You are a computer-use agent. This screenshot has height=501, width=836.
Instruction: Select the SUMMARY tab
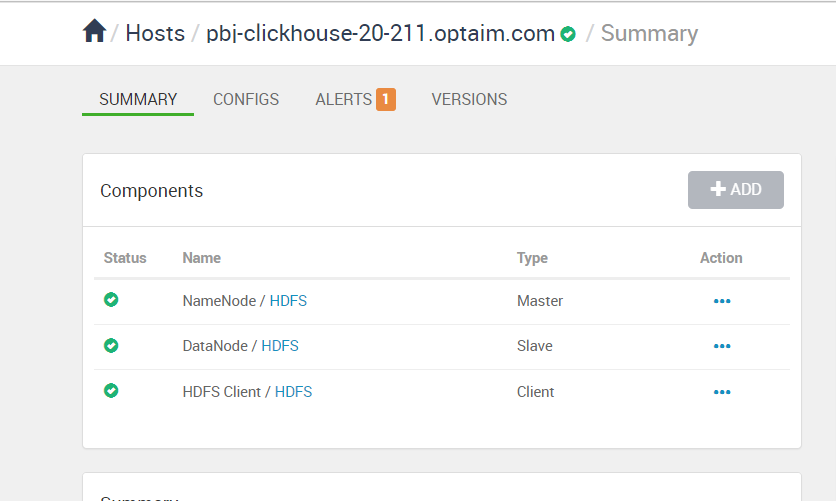138,99
